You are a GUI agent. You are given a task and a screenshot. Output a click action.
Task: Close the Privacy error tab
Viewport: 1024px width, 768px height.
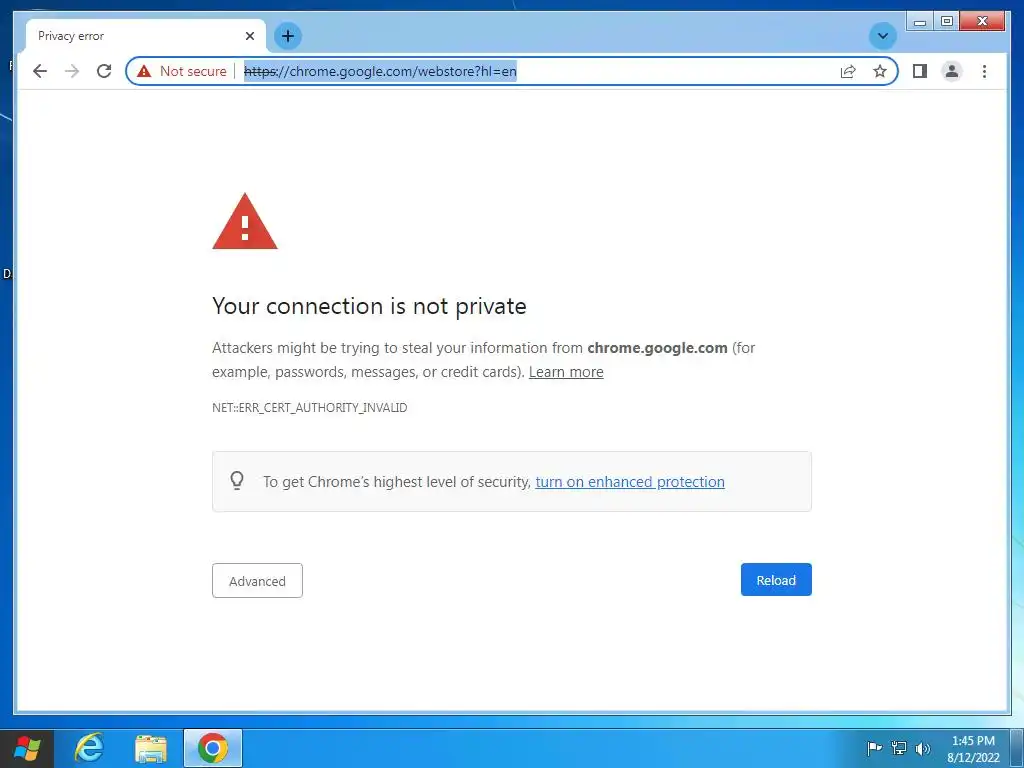coord(249,36)
